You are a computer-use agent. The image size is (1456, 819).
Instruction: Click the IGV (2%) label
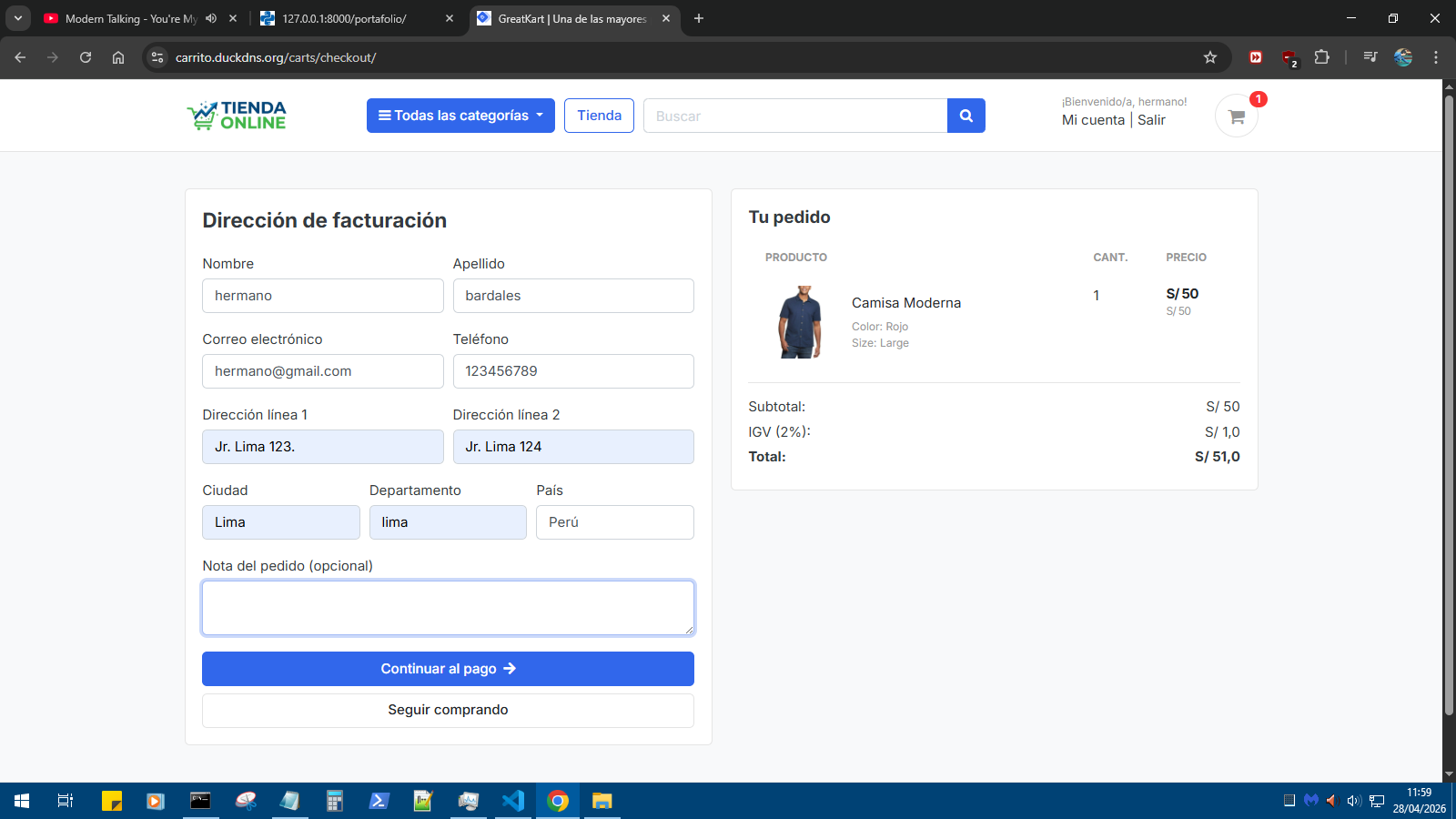[779, 432]
